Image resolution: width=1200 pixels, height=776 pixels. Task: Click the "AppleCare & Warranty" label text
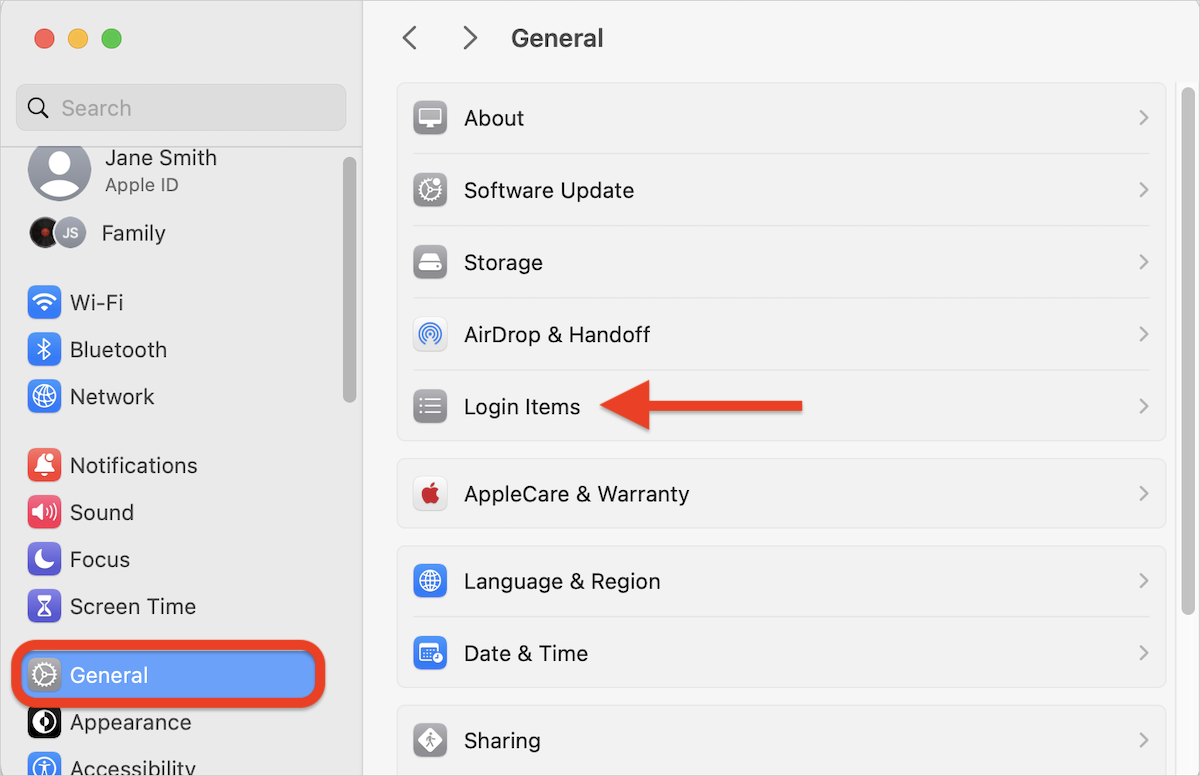coord(577,494)
